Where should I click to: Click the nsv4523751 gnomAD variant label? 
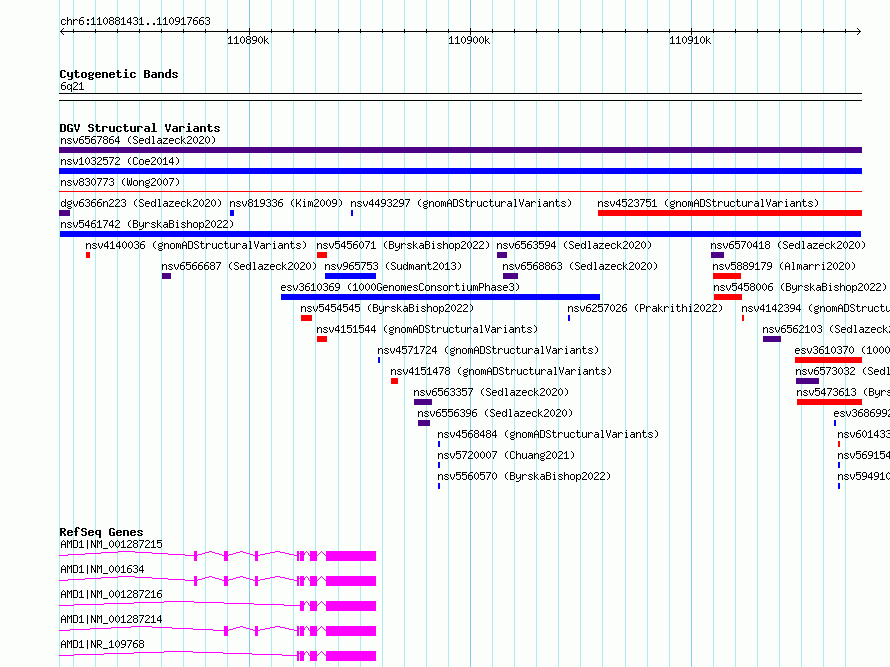(708, 203)
